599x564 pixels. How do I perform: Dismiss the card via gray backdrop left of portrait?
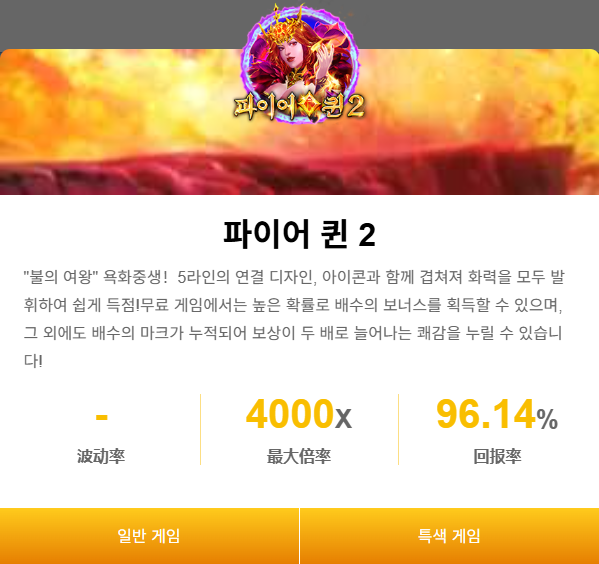pyautogui.click(x=115, y=23)
